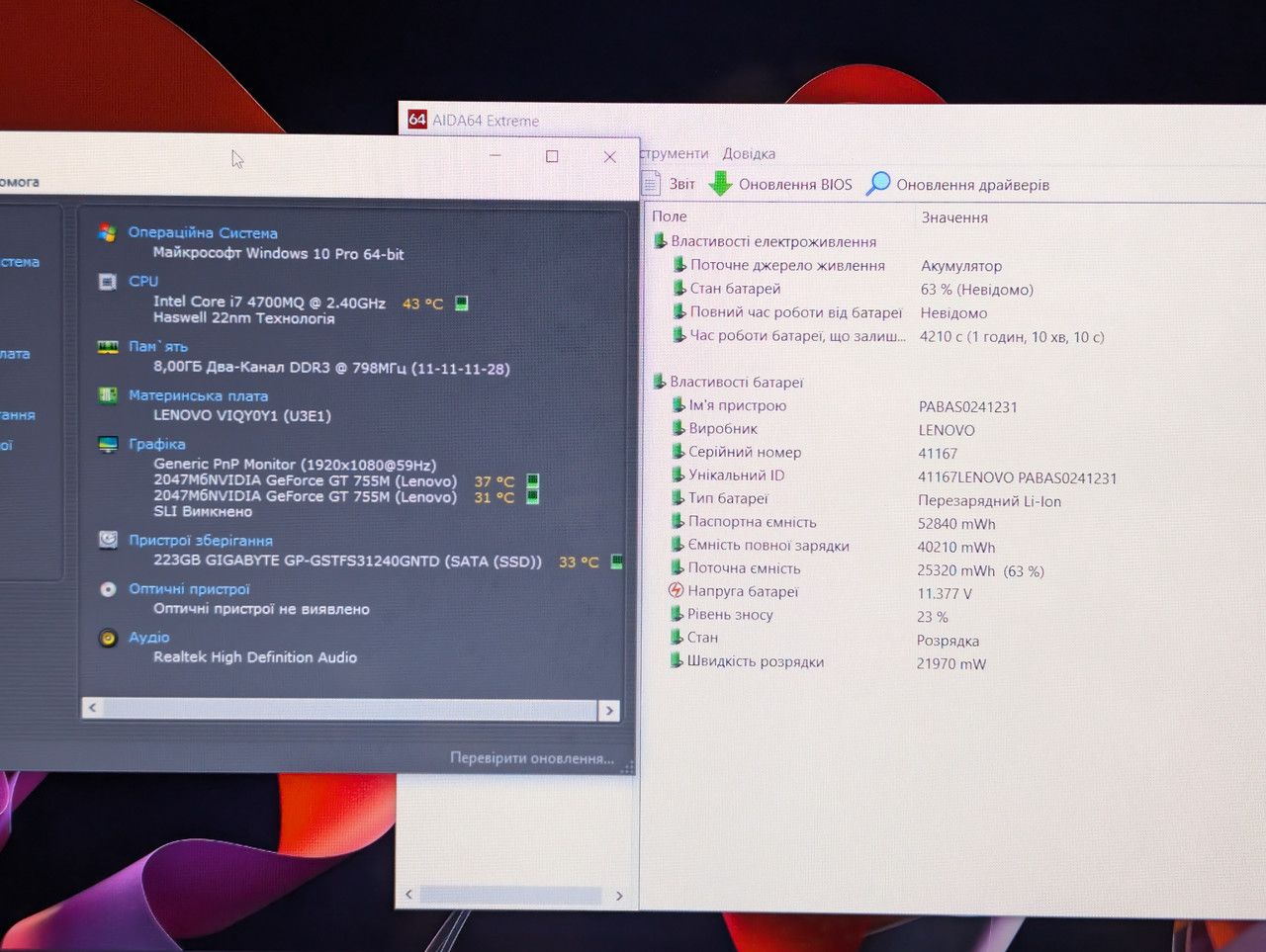Open the Операційна Система summary link

[x=203, y=232]
